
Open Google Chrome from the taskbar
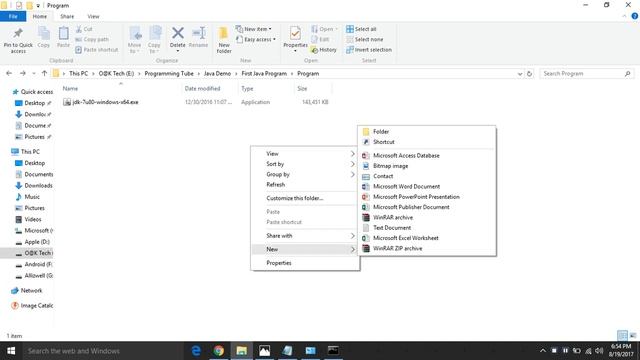pyautogui.click(x=219, y=351)
